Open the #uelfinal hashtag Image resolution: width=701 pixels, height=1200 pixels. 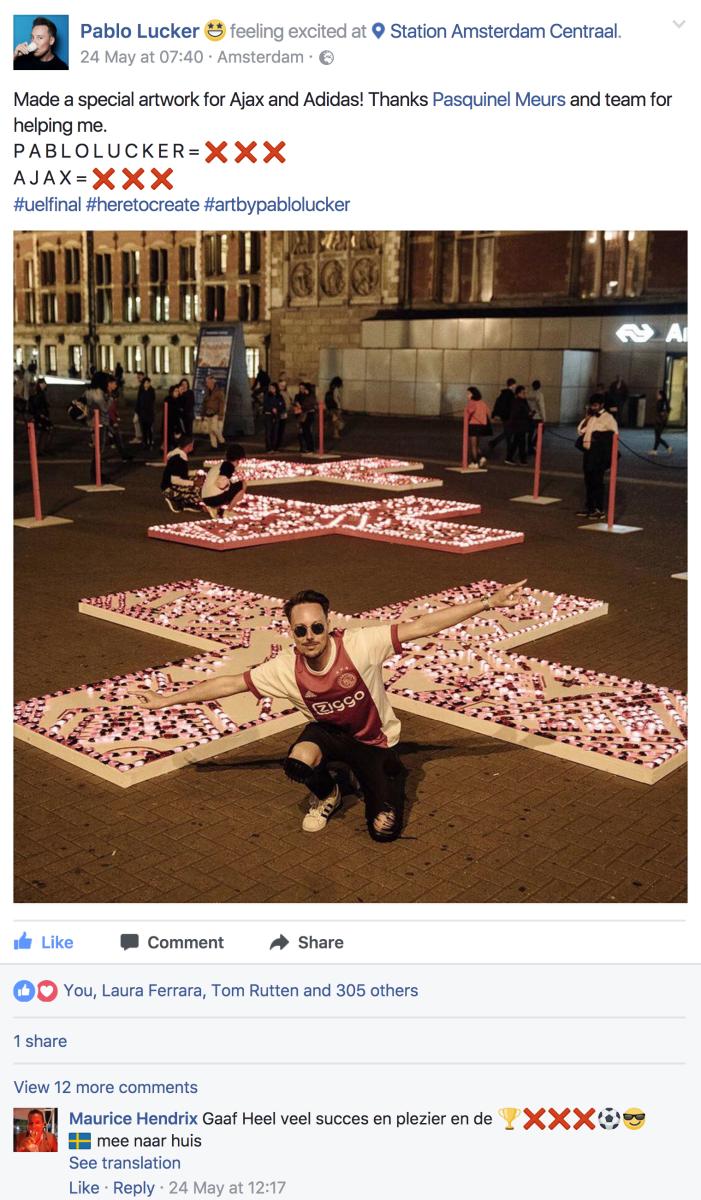[x=46, y=204]
